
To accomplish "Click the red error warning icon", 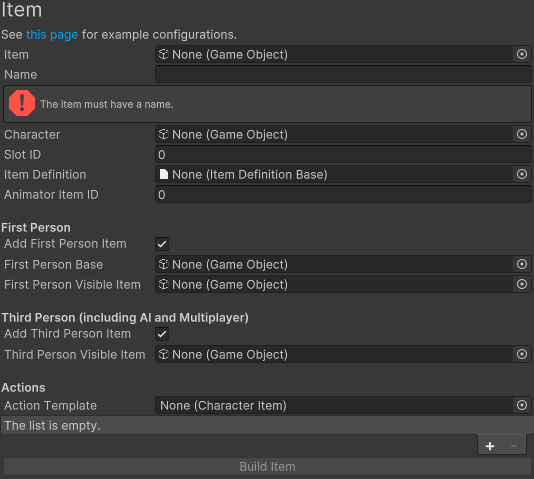I will pos(22,103).
